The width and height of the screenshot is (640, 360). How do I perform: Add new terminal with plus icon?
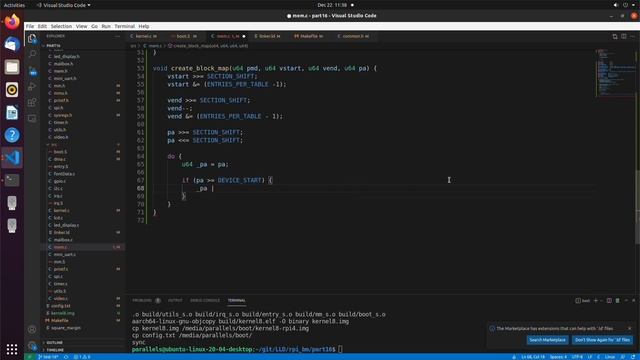coord(596,300)
